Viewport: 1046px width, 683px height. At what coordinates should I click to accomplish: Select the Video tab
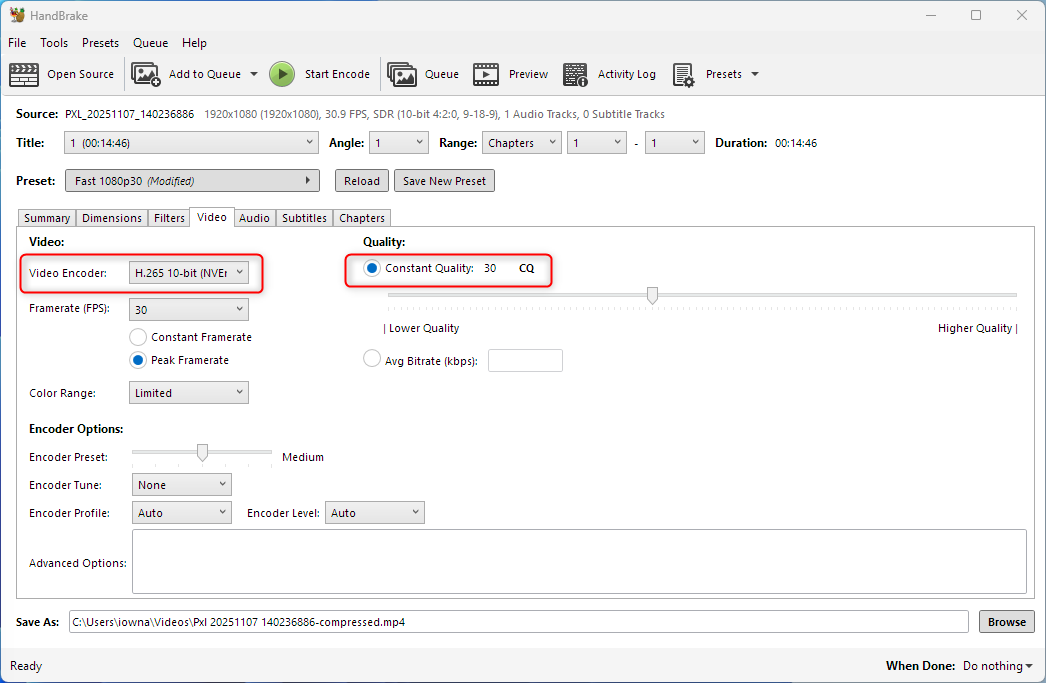[x=211, y=217]
